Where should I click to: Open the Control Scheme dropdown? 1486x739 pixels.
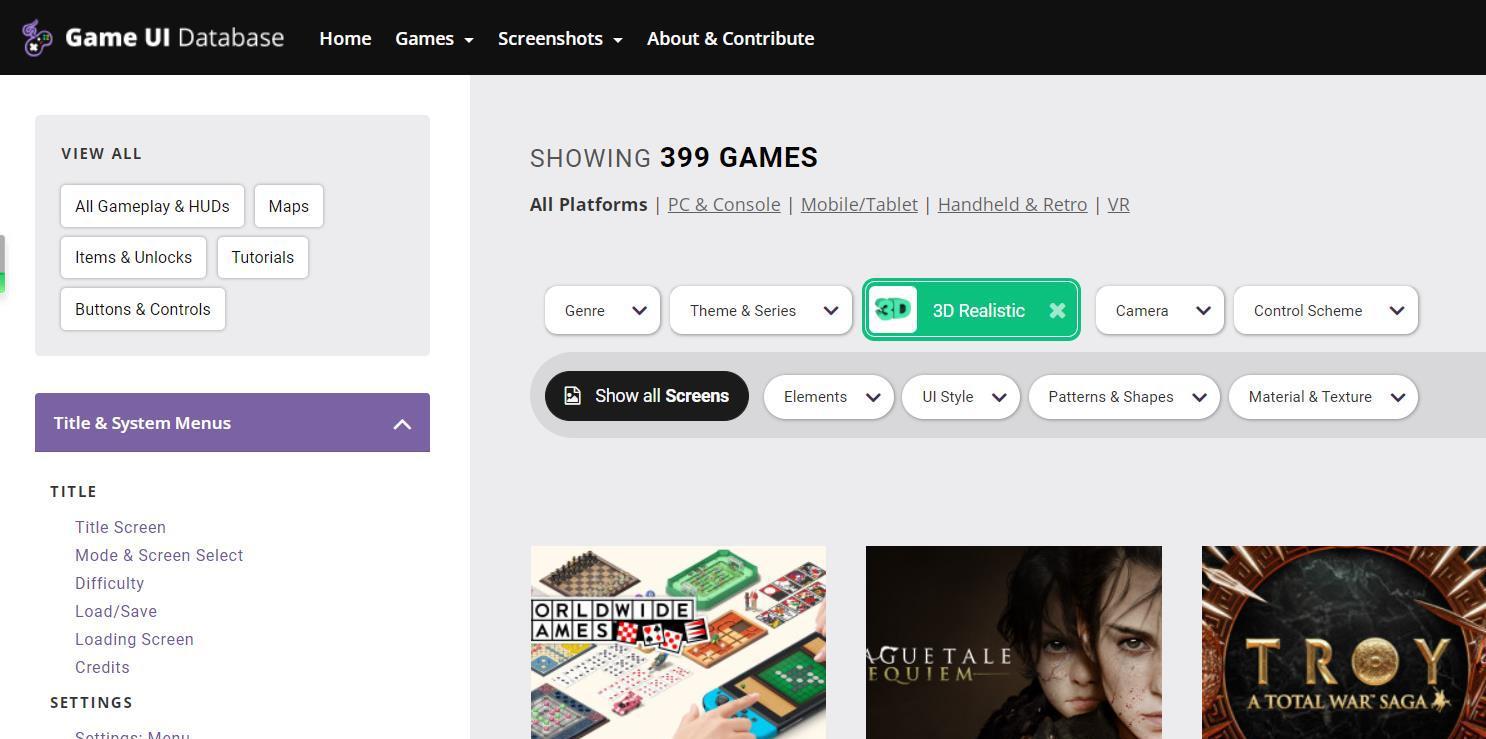click(x=1326, y=310)
